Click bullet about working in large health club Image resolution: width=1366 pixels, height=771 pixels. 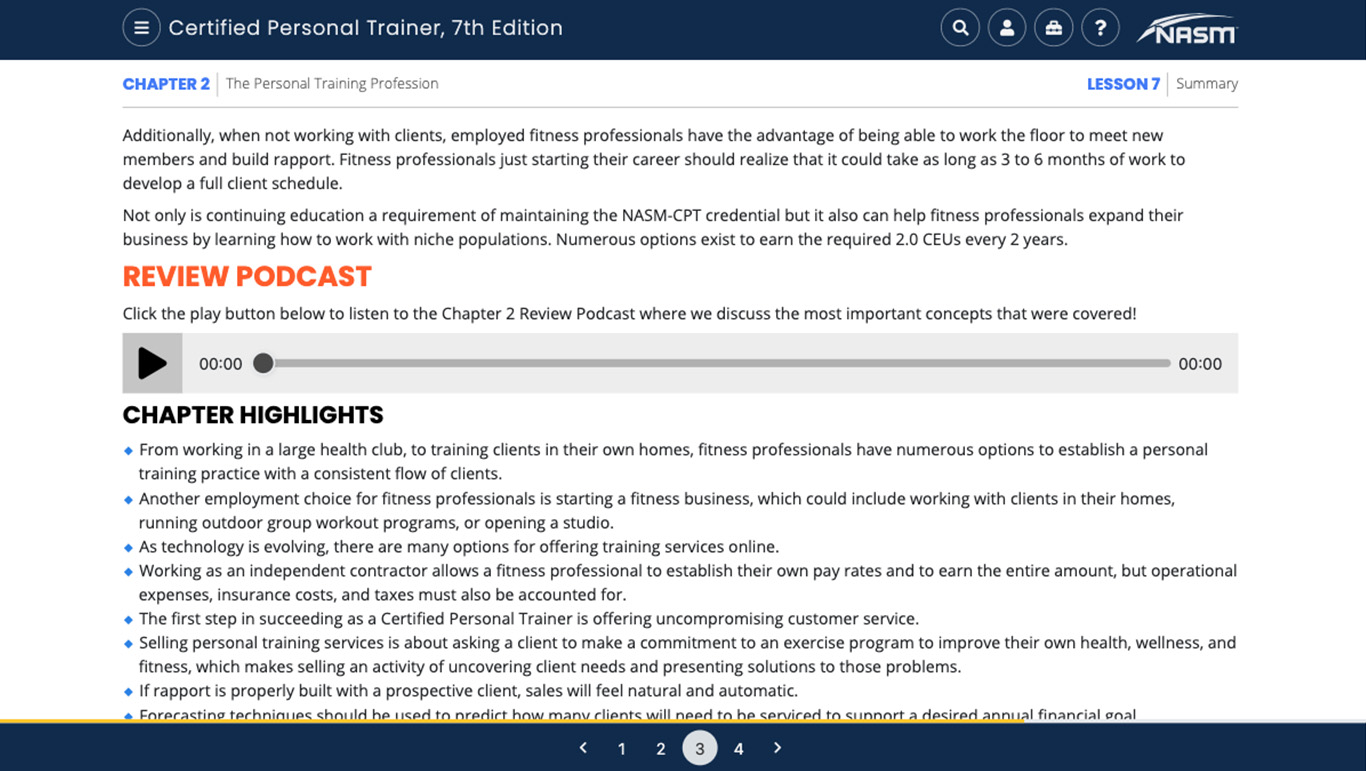pos(673,462)
